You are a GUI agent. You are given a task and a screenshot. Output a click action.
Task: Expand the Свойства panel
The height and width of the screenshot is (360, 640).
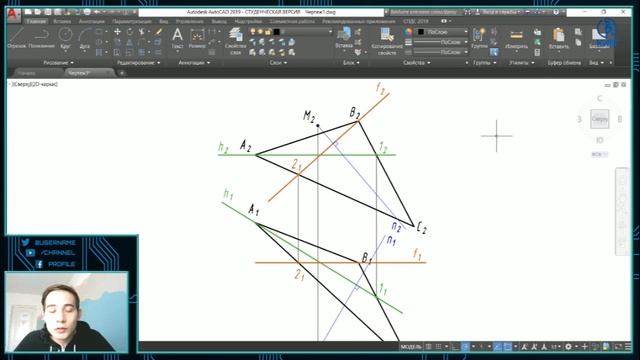tap(416, 63)
